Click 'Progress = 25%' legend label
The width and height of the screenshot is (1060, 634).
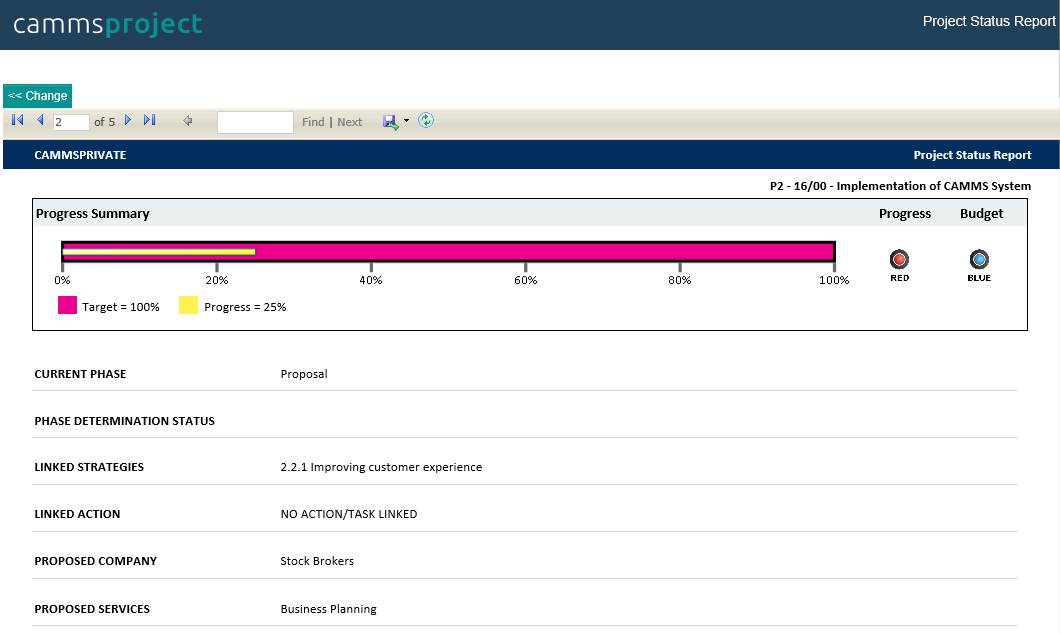pyautogui.click(x=245, y=307)
